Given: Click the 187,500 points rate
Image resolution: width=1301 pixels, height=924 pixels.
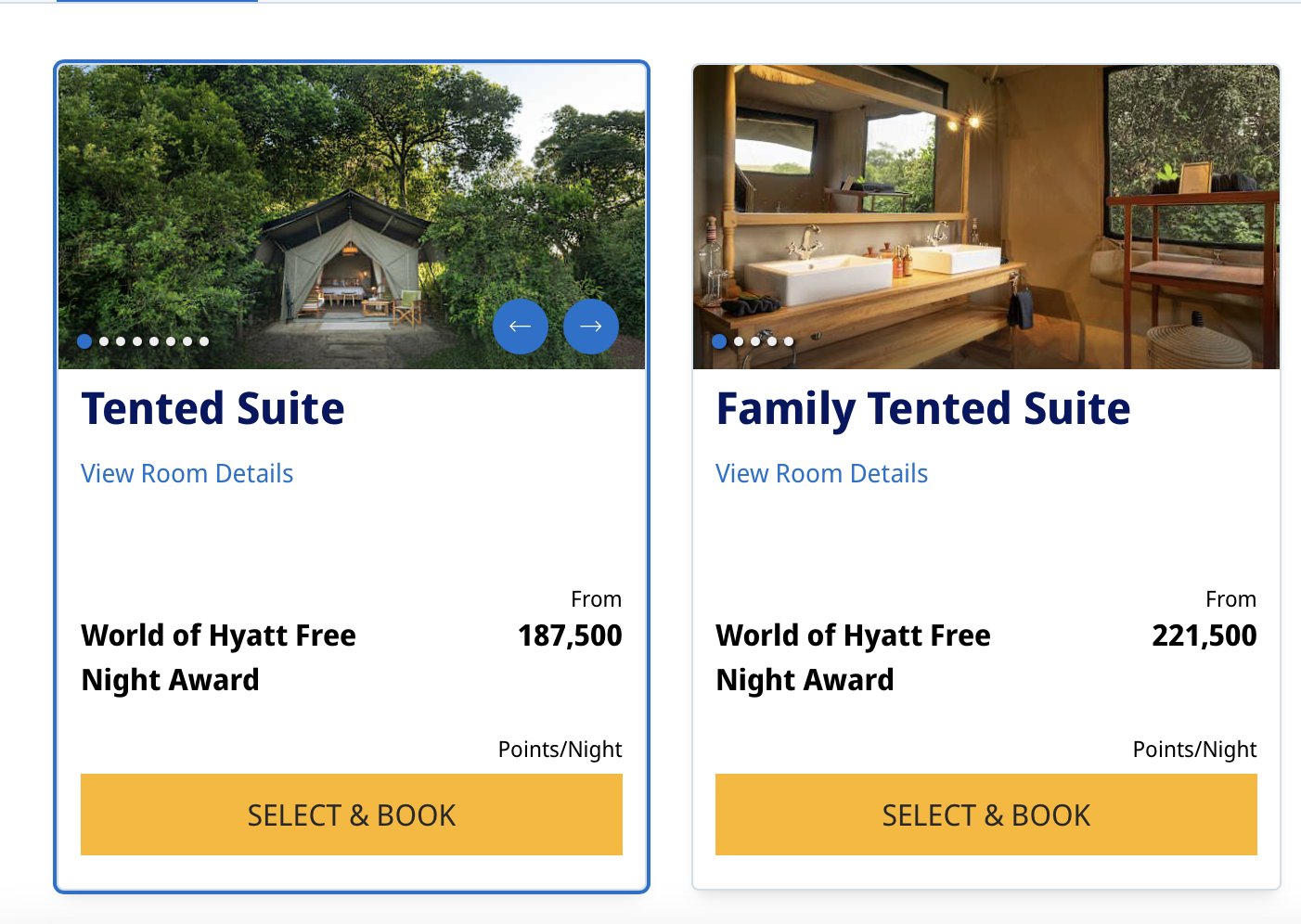Looking at the screenshot, I should click(x=570, y=635).
